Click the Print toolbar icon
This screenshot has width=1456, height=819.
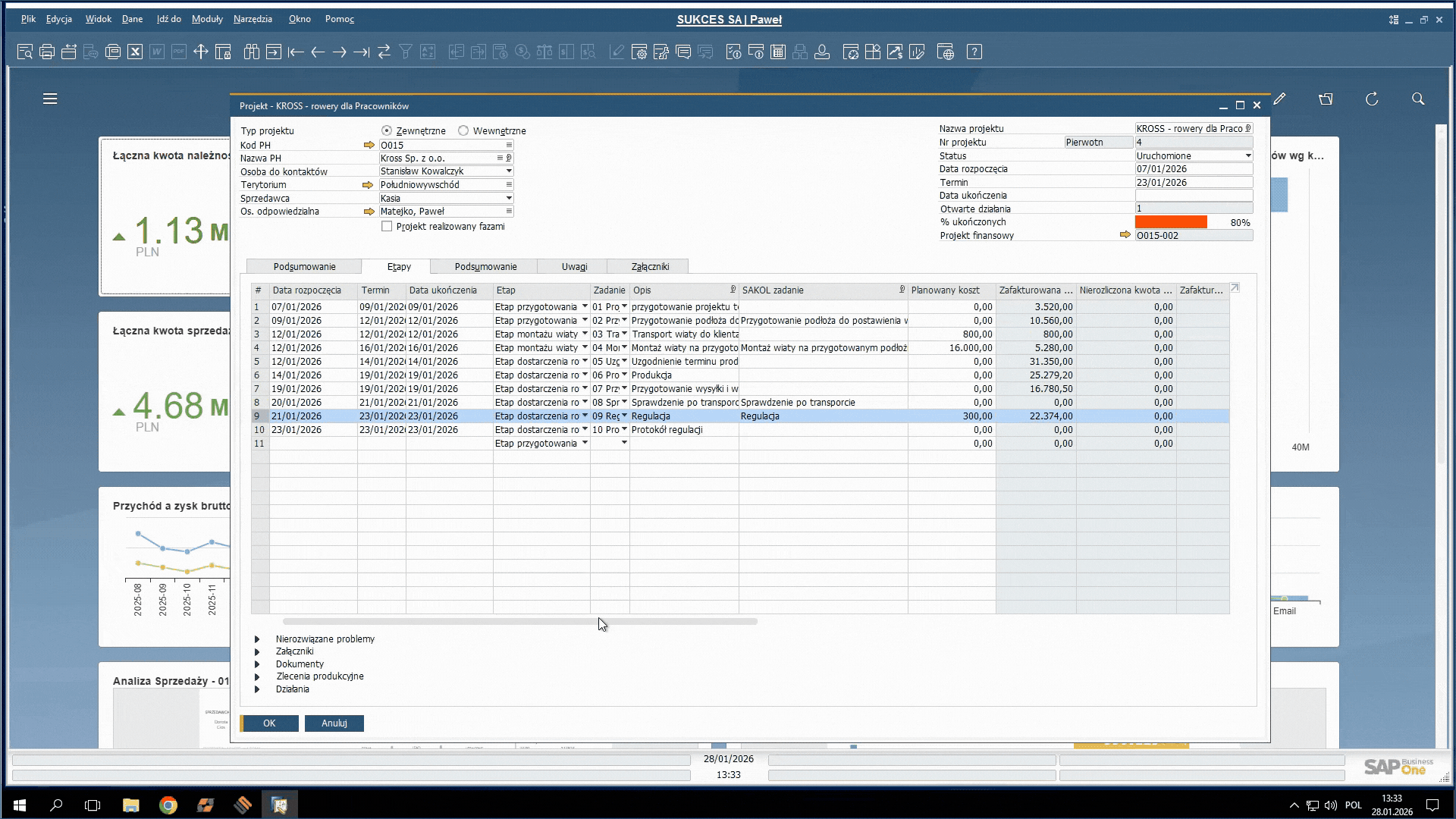point(47,52)
